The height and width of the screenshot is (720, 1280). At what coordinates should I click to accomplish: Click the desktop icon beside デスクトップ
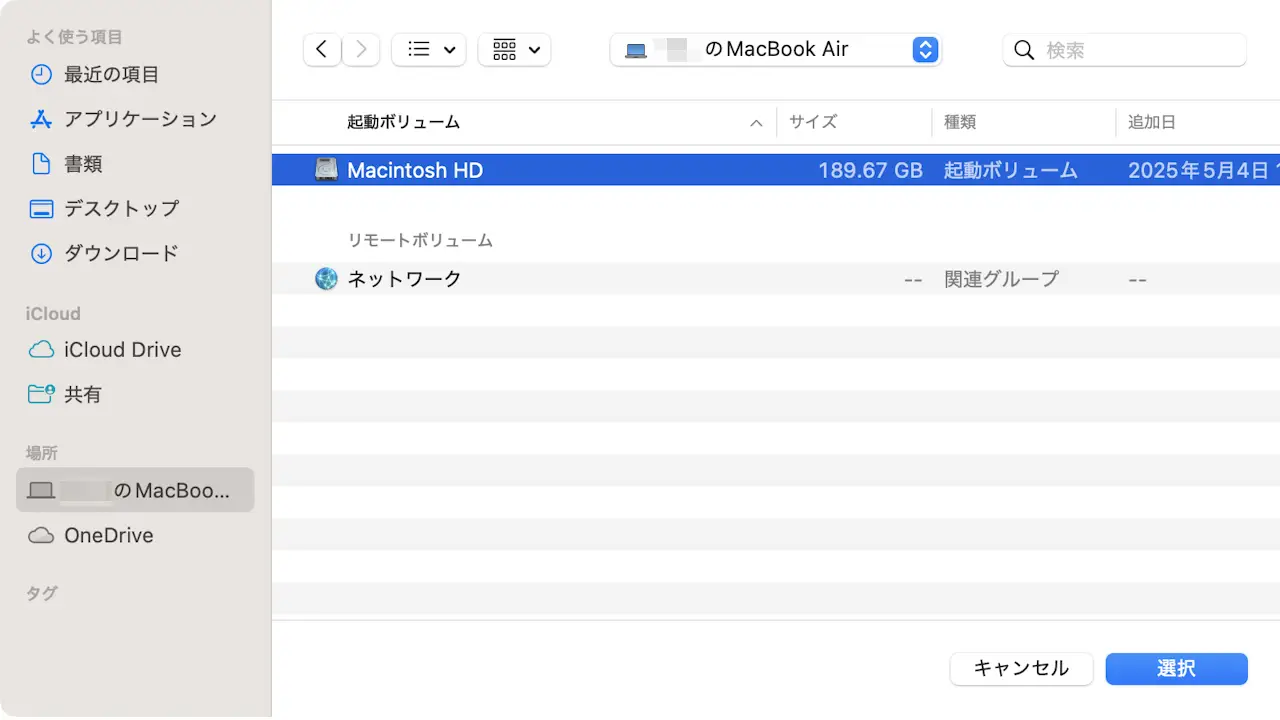41,209
